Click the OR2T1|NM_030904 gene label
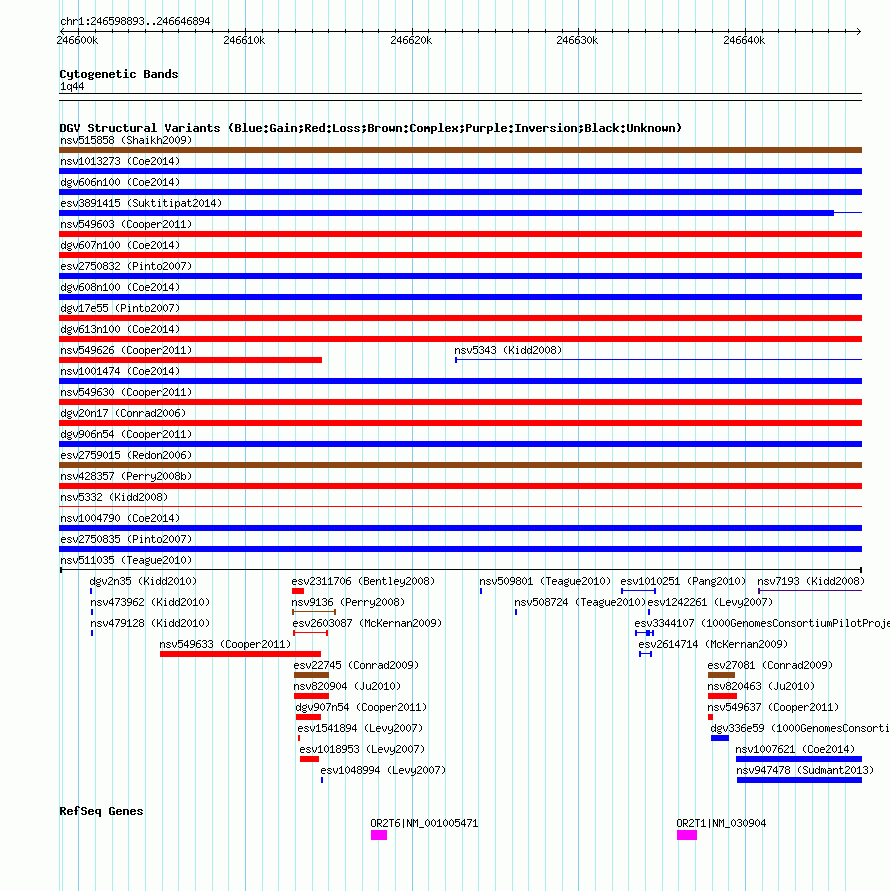The width and height of the screenshot is (890, 891). [x=721, y=823]
